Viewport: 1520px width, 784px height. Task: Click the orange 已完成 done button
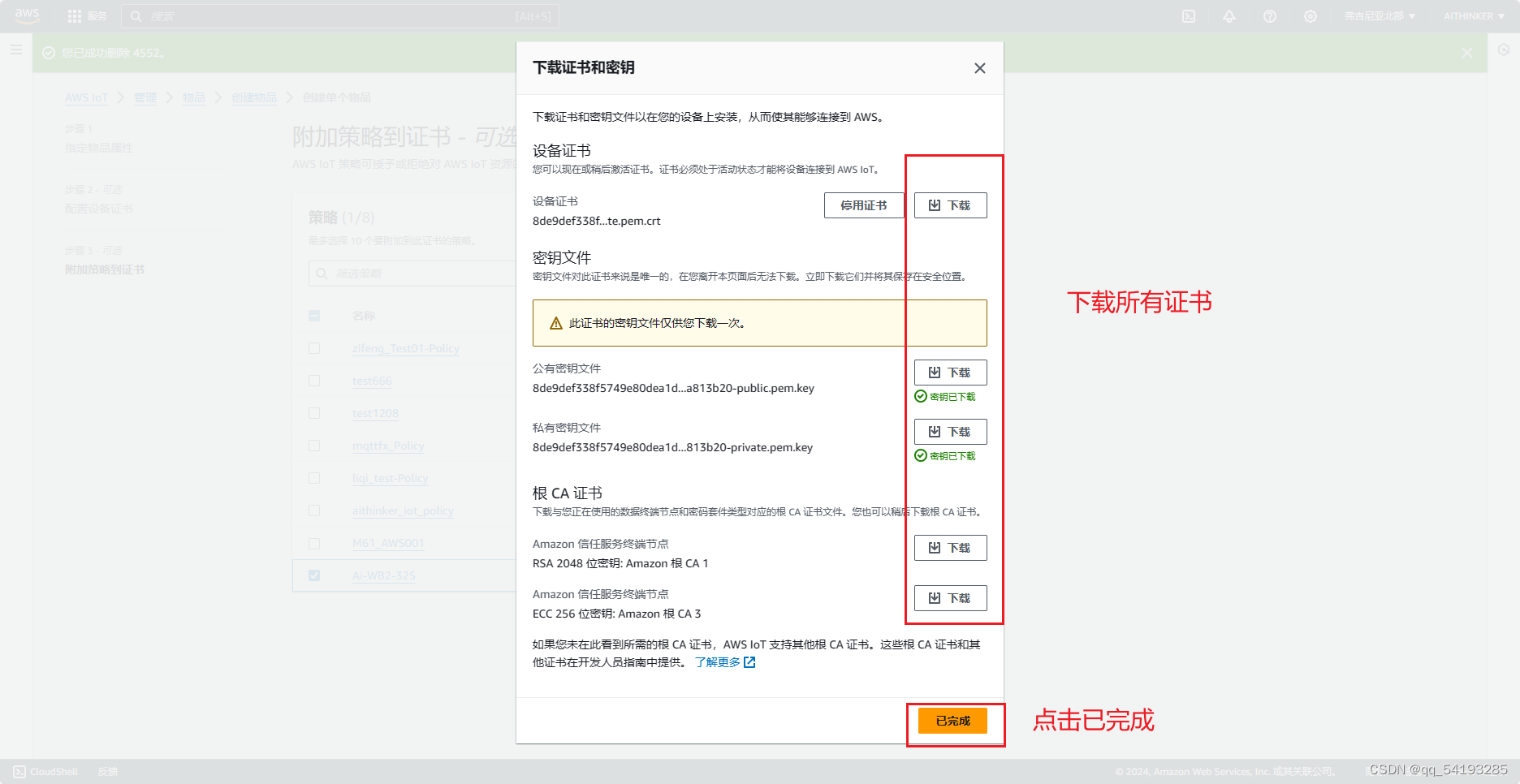tap(952, 721)
